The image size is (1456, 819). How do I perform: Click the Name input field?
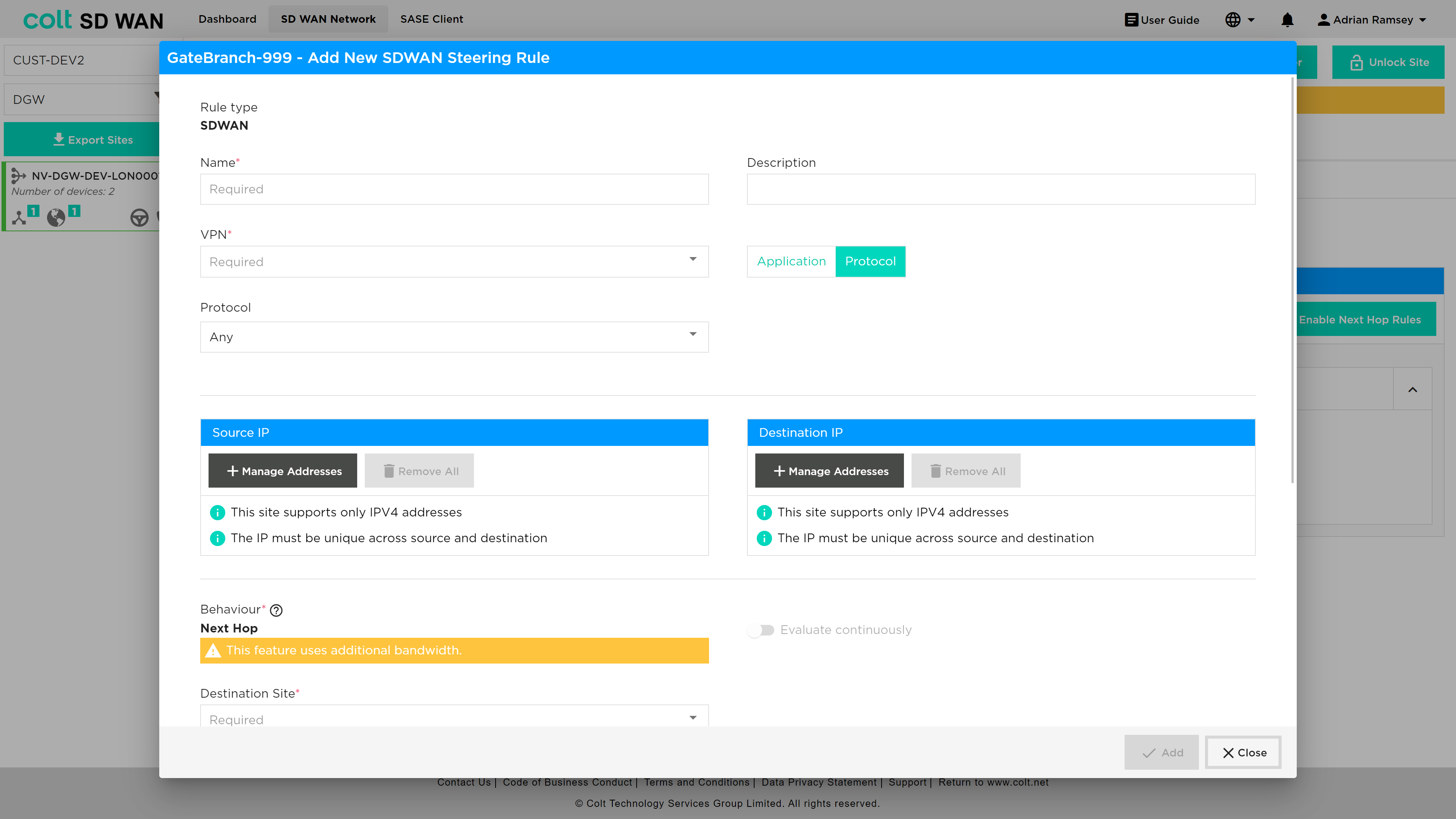[455, 189]
